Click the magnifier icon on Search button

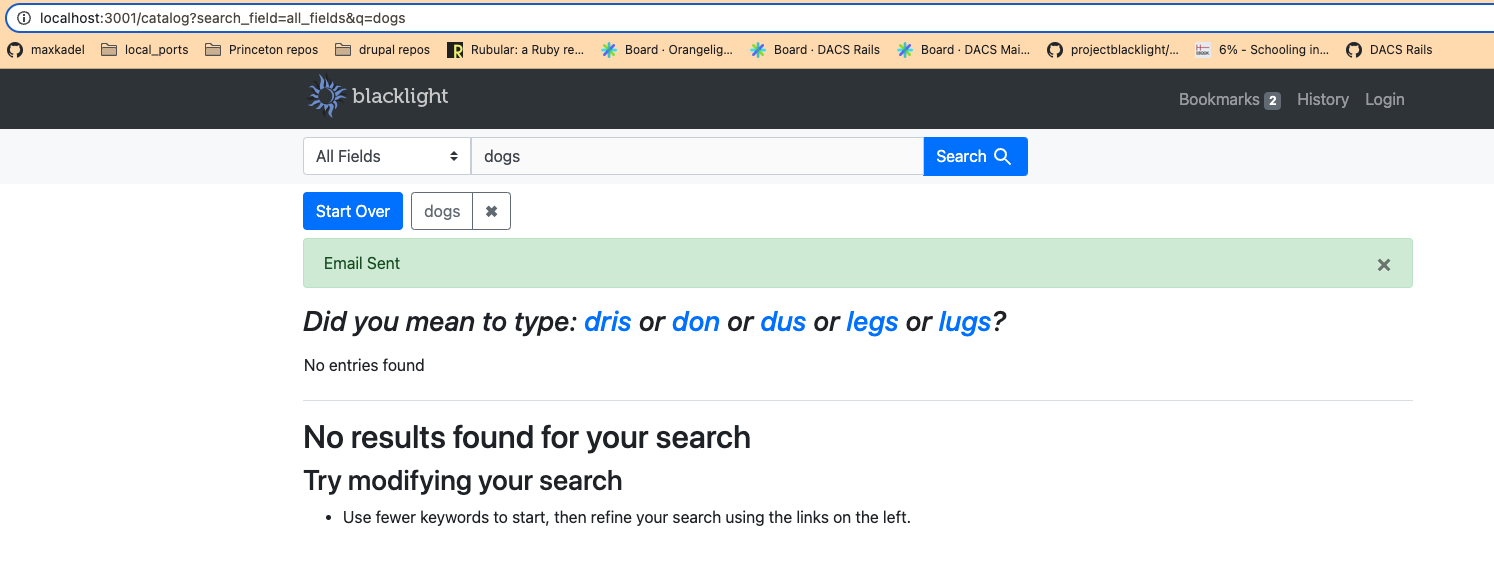(x=1003, y=156)
